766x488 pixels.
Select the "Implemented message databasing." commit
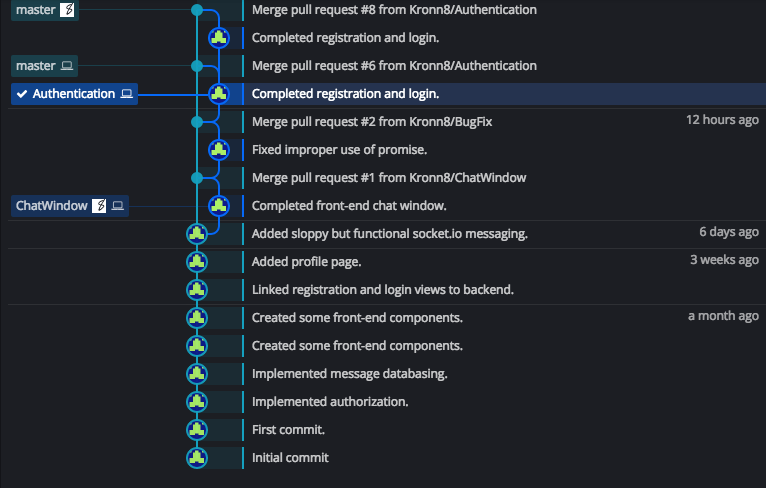[x=349, y=374]
